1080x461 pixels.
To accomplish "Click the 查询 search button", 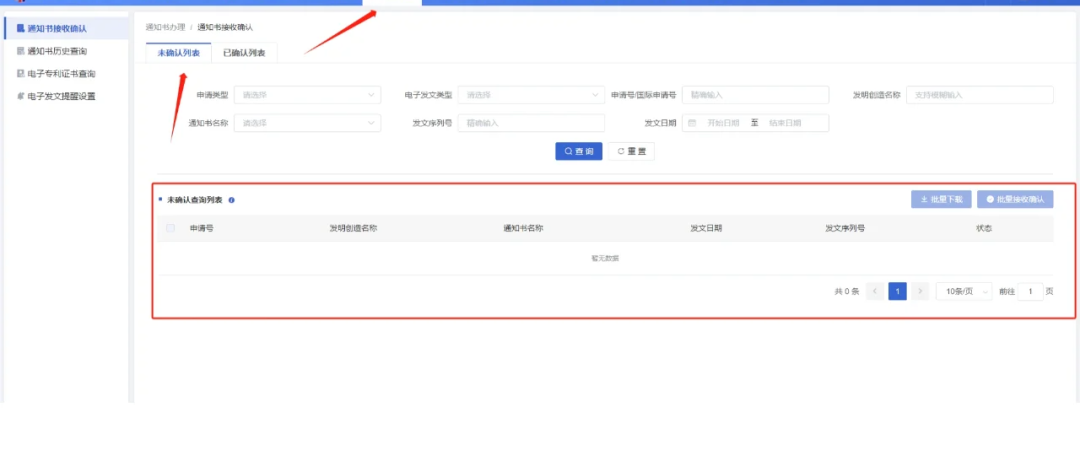I will [x=579, y=152].
